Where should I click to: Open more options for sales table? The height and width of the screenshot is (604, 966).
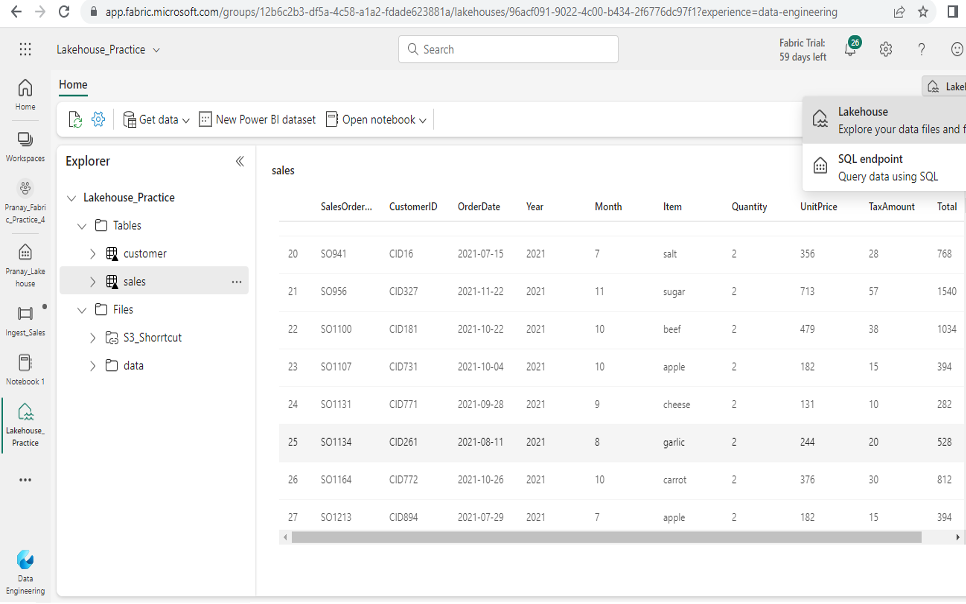237,282
